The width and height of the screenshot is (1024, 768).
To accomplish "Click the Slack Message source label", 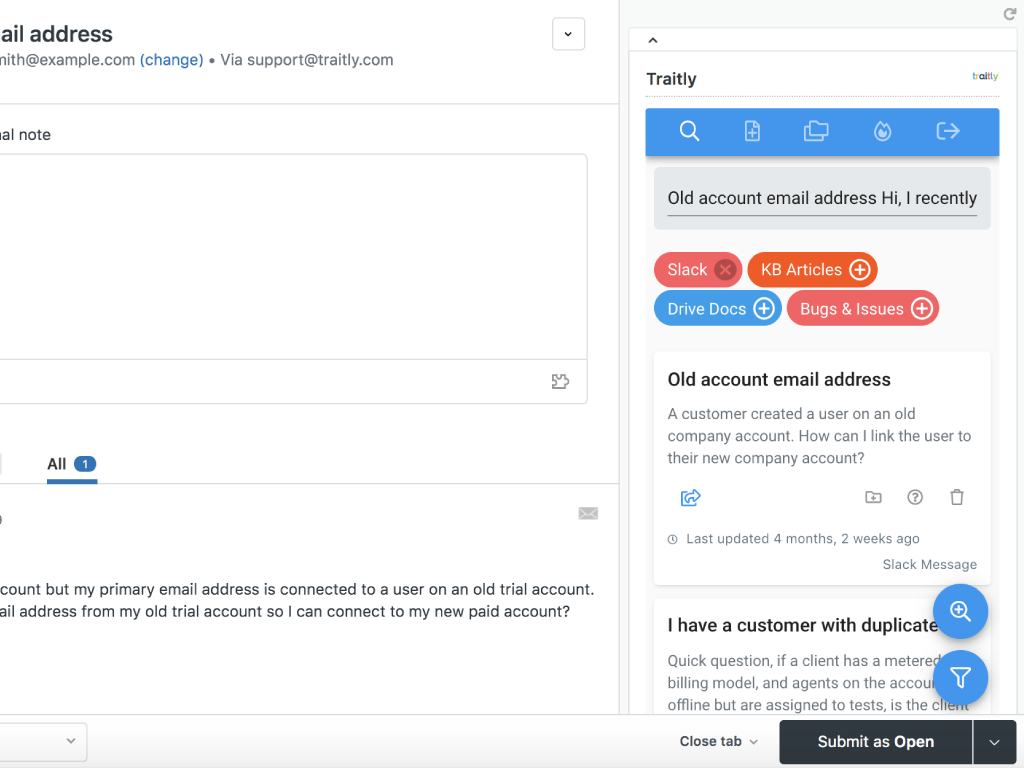I will (929, 565).
